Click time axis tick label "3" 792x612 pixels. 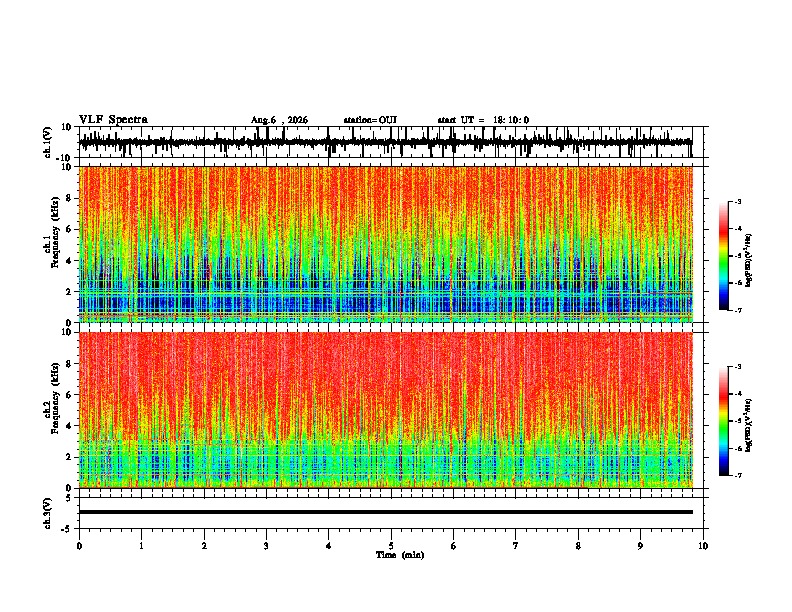click(x=266, y=546)
